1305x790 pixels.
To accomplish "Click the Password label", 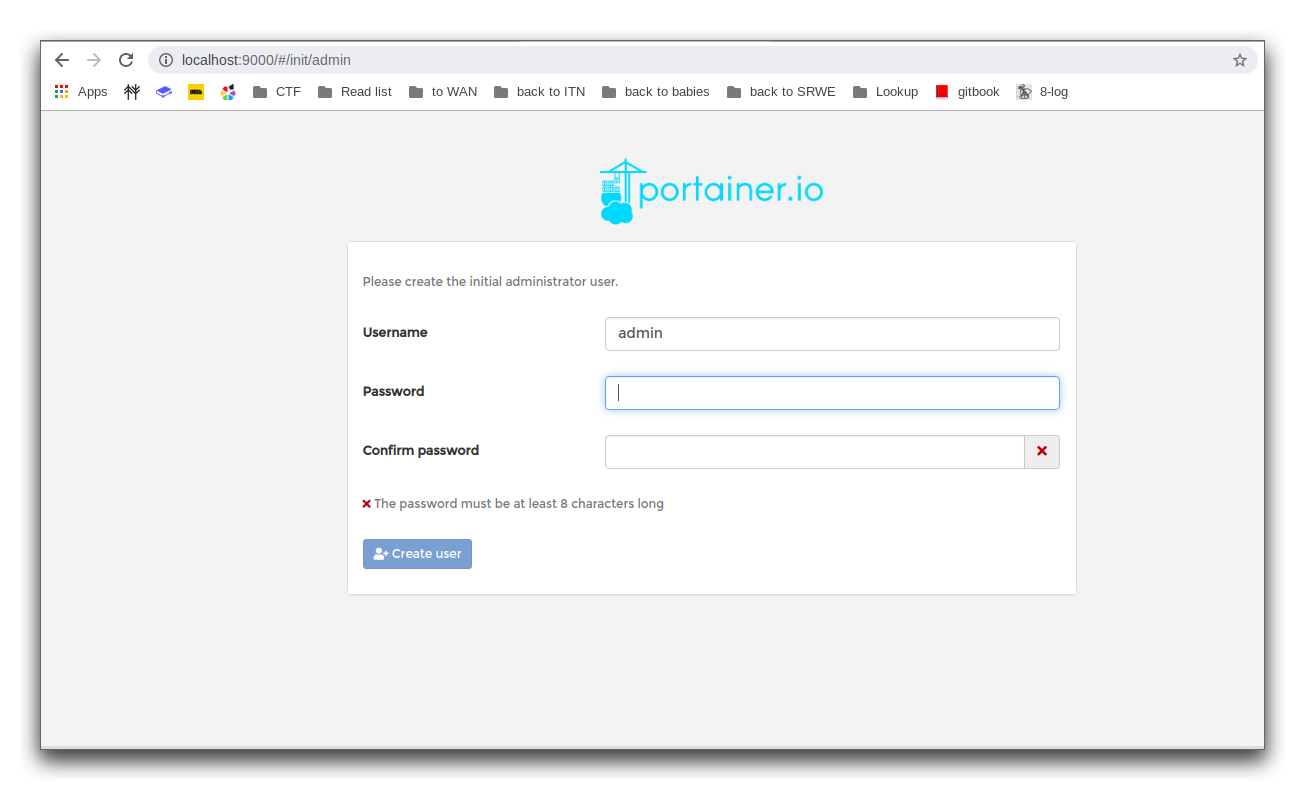I will 394,391.
